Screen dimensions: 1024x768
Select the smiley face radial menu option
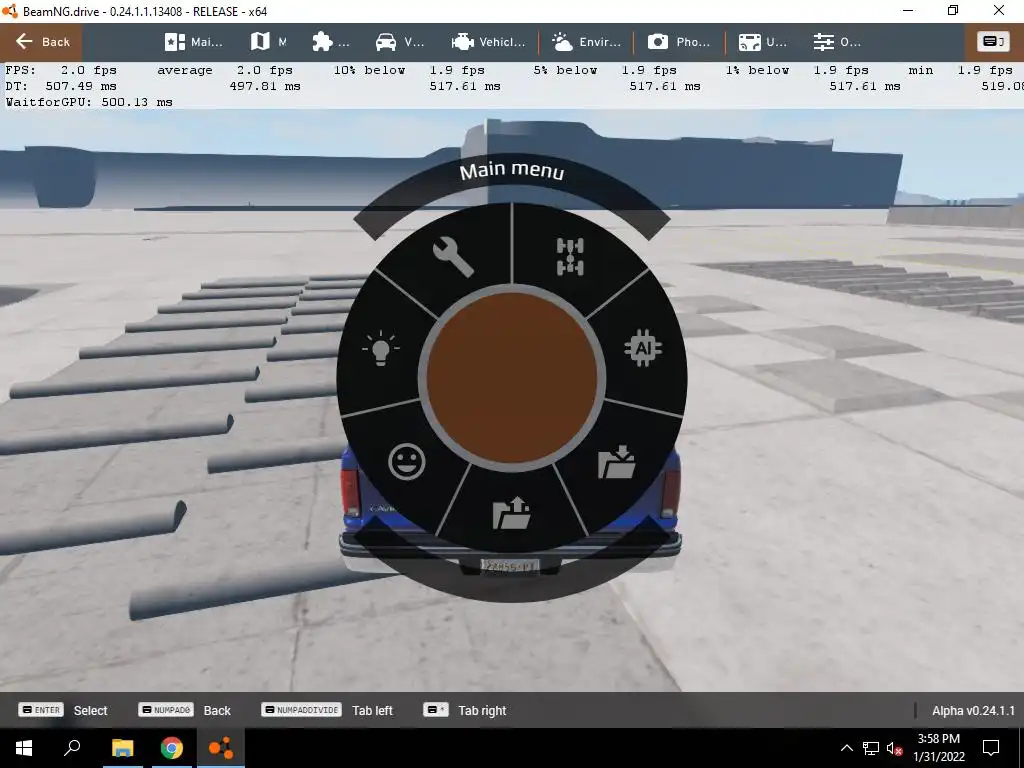tap(407, 462)
